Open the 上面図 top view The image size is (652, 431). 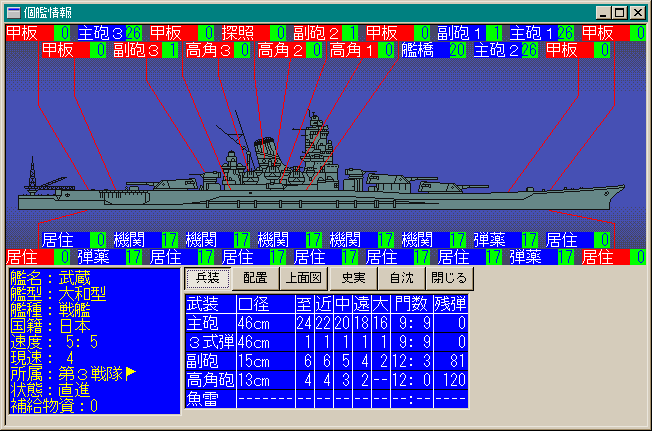[303, 277]
